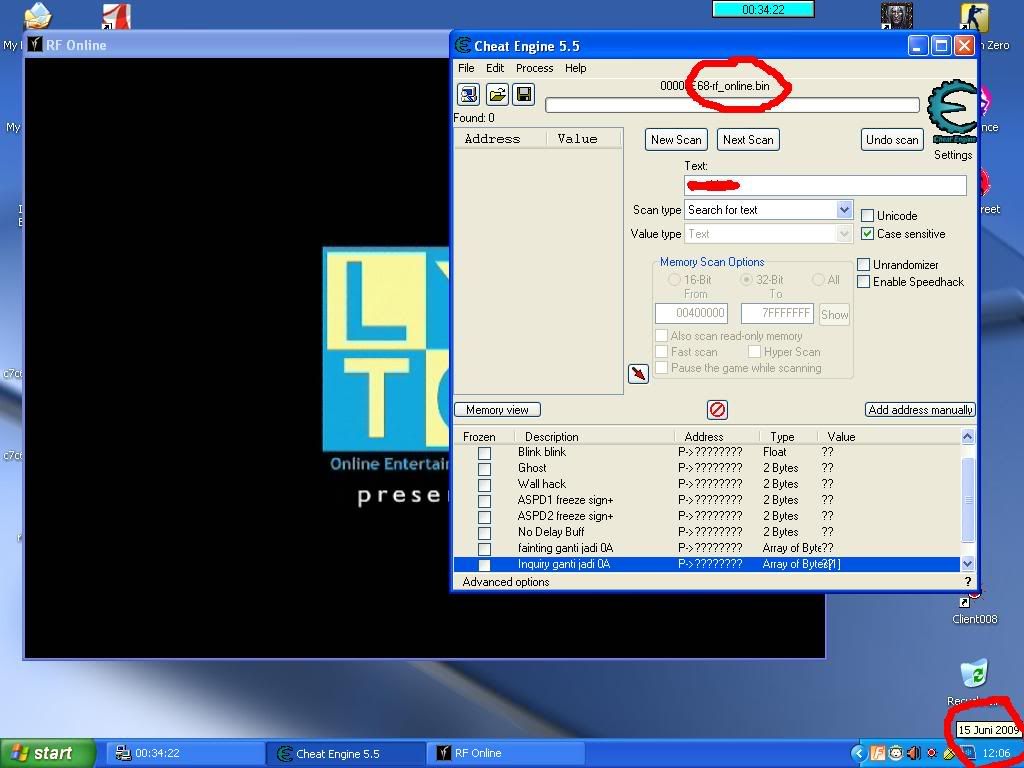Click the red circle clear list icon
The height and width of the screenshot is (768, 1024).
point(717,409)
